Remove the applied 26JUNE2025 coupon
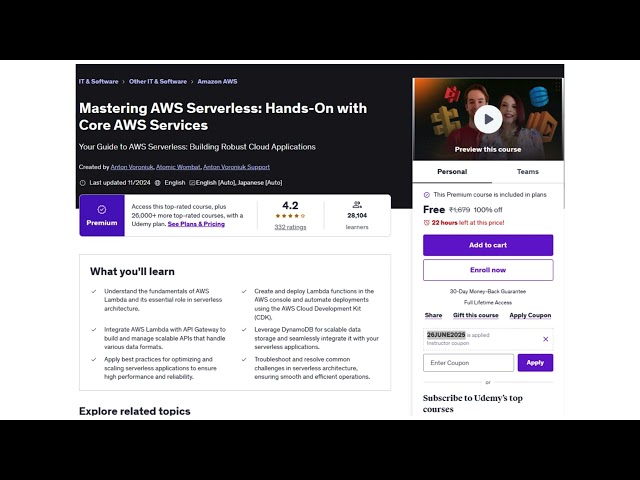The width and height of the screenshot is (640, 480). pos(545,339)
